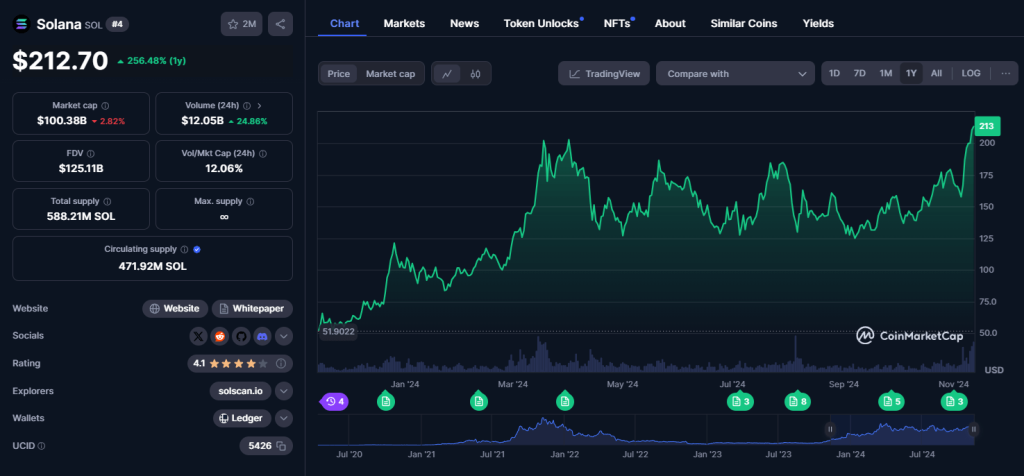The width and height of the screenshot is (1024, 476).
Task: Click the news marker labeled 3 near Jul '24
Action: click(740, 400)
